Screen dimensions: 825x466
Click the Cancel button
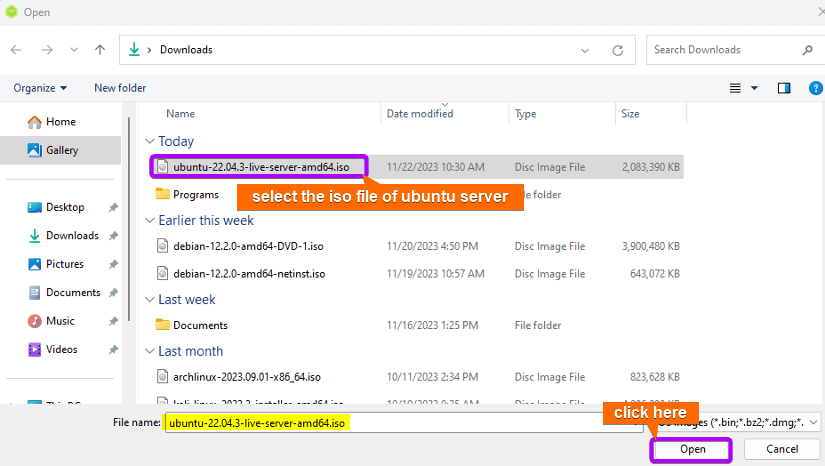(x=782, y=450)
